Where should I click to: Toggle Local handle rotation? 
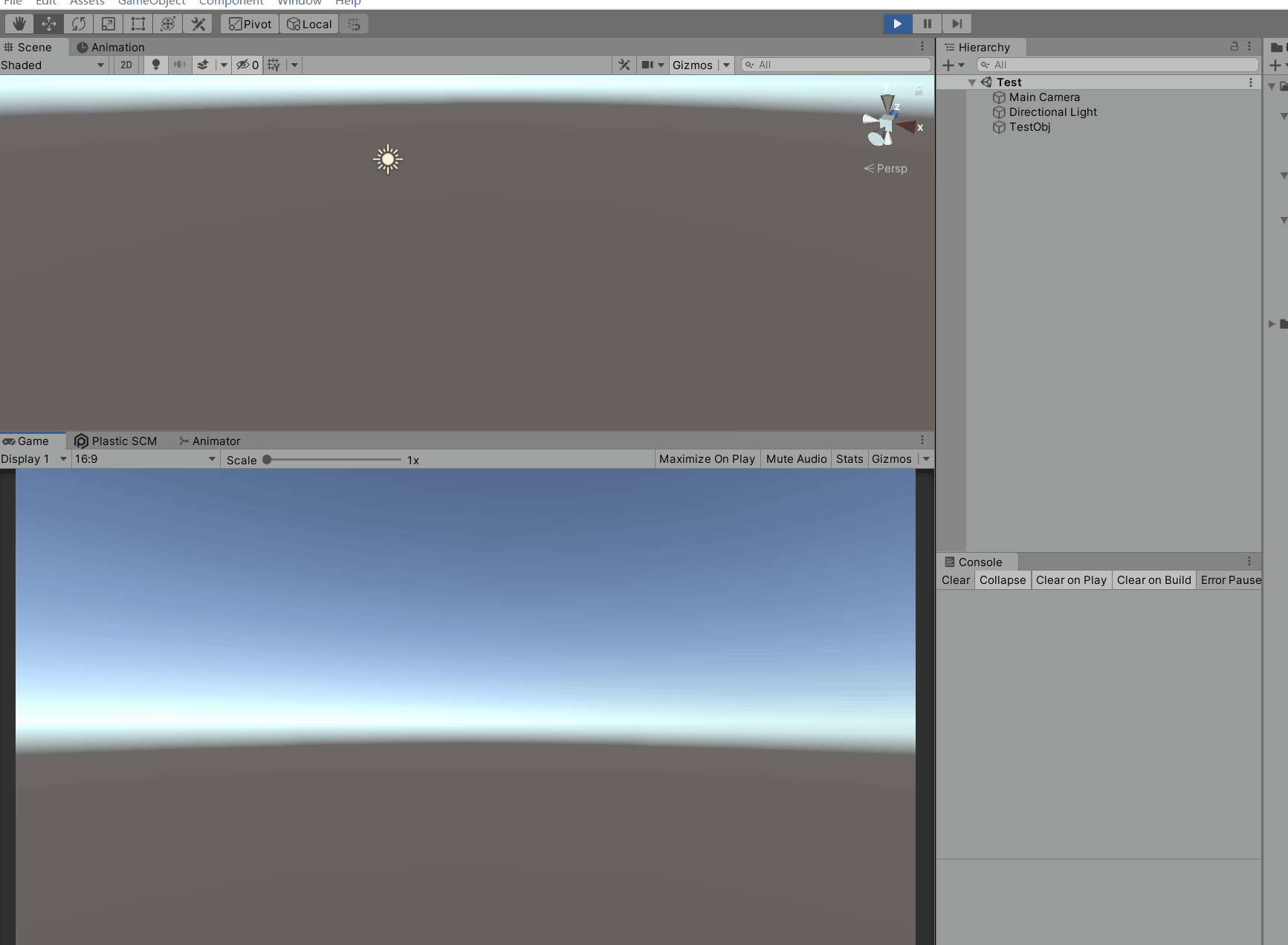pos(309,24)
